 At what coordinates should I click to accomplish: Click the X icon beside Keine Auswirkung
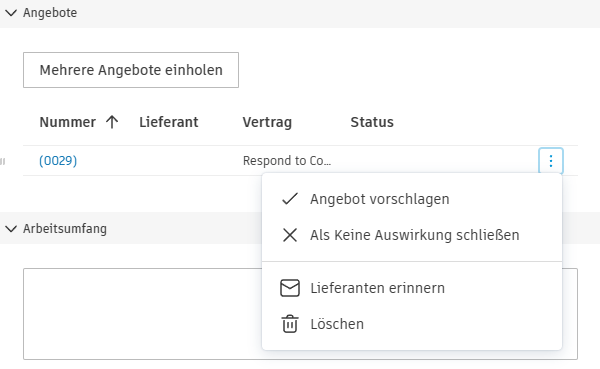(290, 235)
